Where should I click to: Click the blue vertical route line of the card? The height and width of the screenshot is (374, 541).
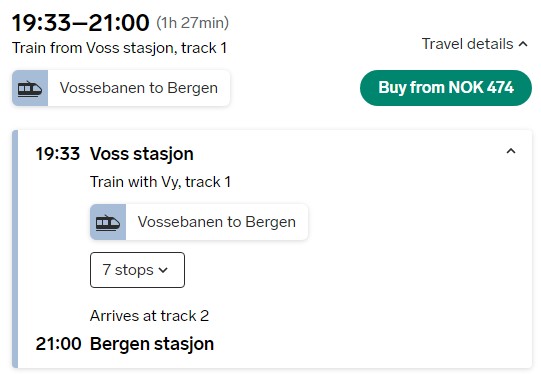pyautogui.click(x=15, y=249)
